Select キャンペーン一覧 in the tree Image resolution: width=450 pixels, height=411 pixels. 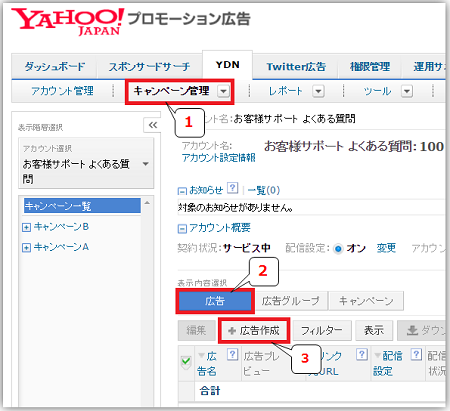[x=82, y=206]
